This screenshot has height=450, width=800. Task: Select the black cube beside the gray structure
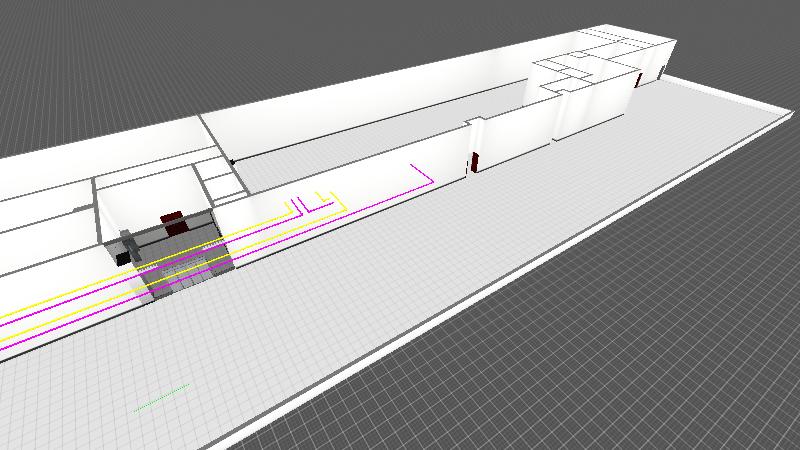123,257
